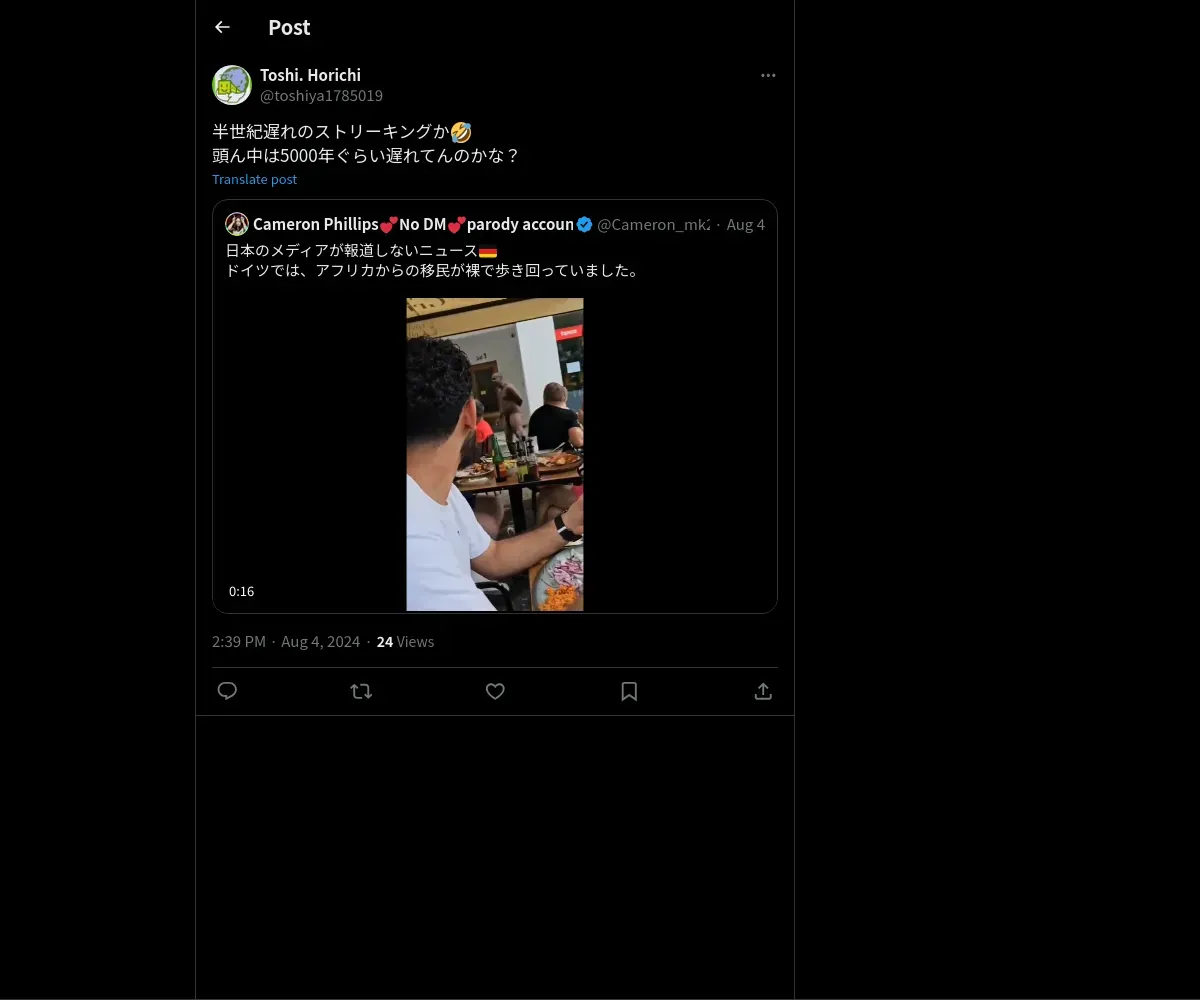1200x1000 pixels.
Task: Repost using the retweet arrows icon
Action: coord(361,691)
